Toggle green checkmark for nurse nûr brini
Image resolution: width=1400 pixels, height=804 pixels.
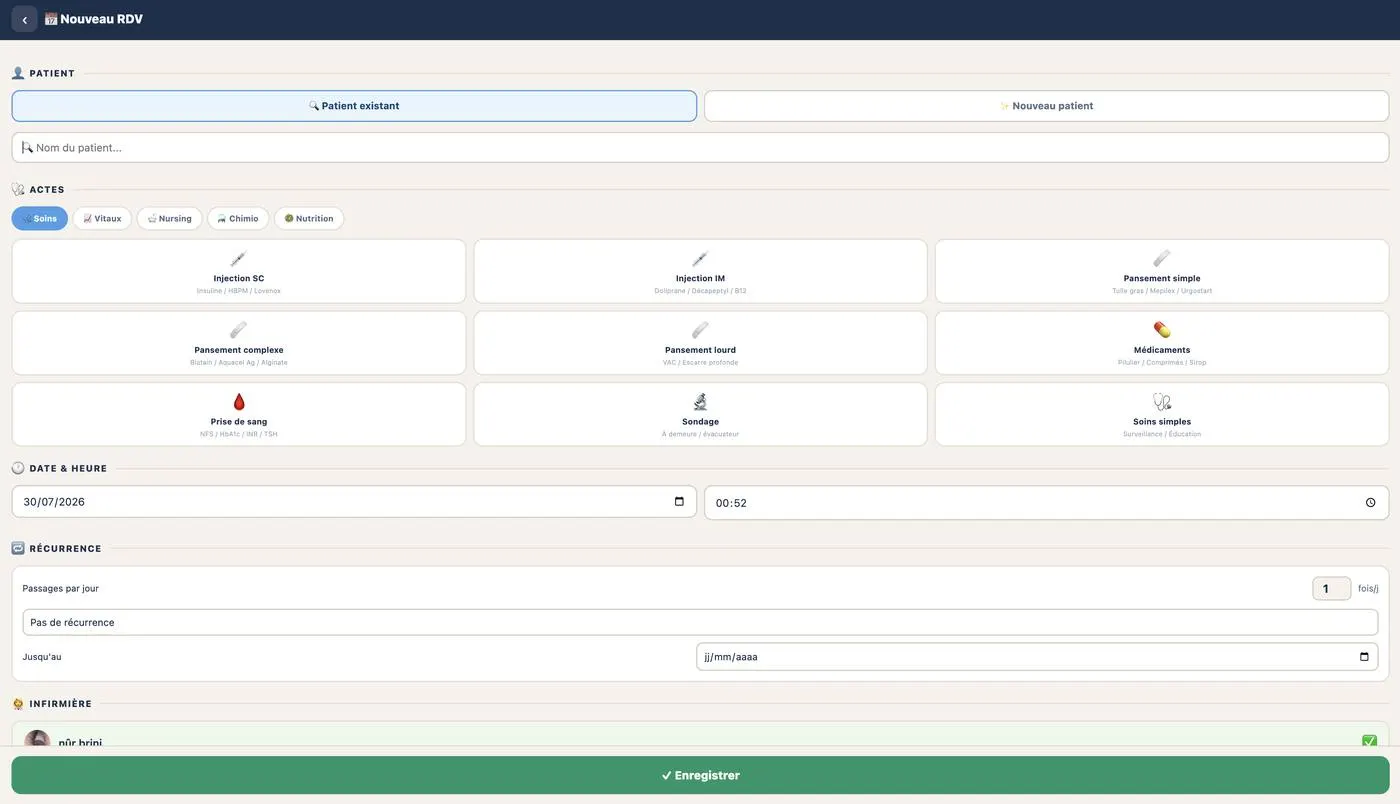[1369, 741]
